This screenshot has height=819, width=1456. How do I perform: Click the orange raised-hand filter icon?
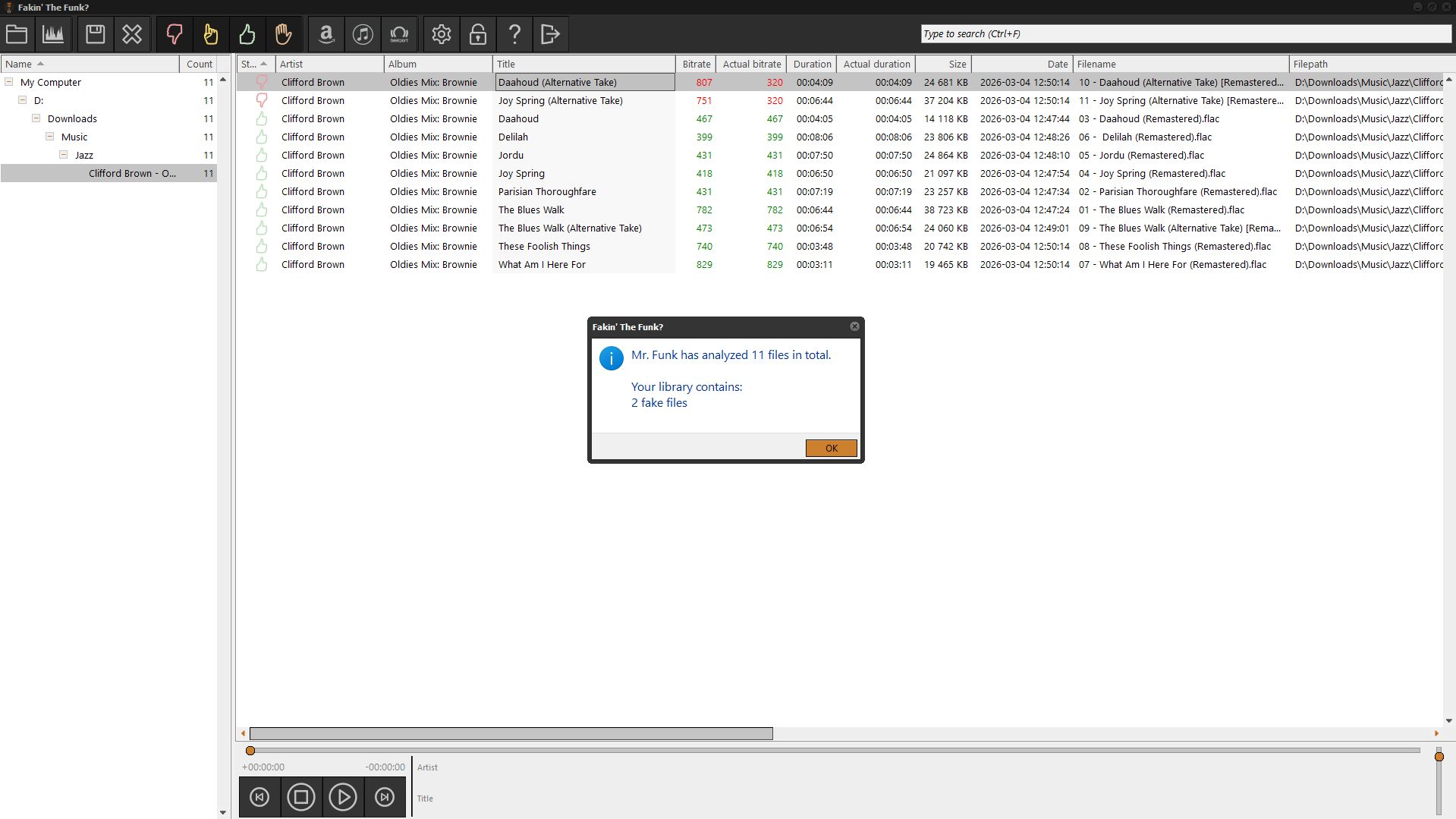(x=283, y=34)
